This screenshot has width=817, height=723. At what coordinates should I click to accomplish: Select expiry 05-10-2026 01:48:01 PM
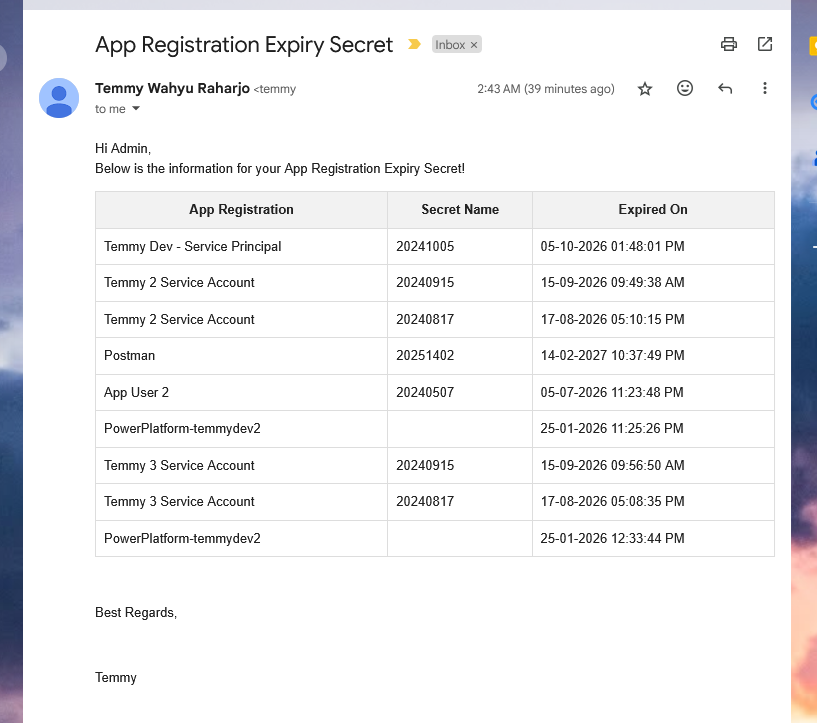coord(612,246)
